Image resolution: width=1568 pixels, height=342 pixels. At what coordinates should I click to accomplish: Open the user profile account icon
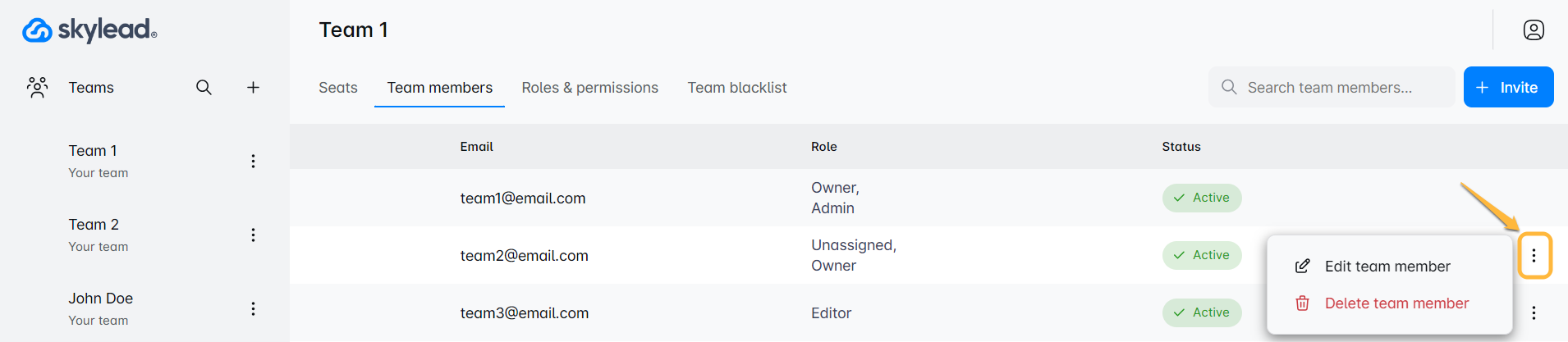click(x=1533, y=30)
